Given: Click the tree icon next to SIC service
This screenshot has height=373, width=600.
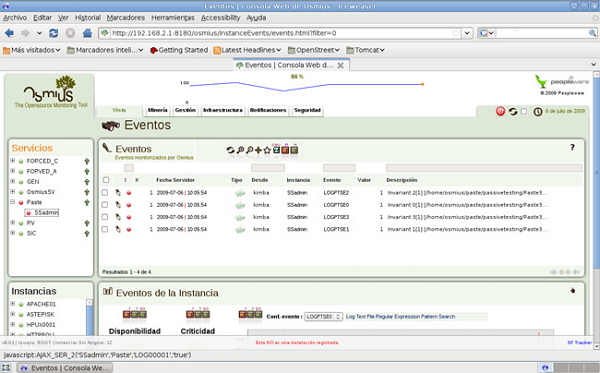Looking at the screenshot, I should [x=87, y=234].
